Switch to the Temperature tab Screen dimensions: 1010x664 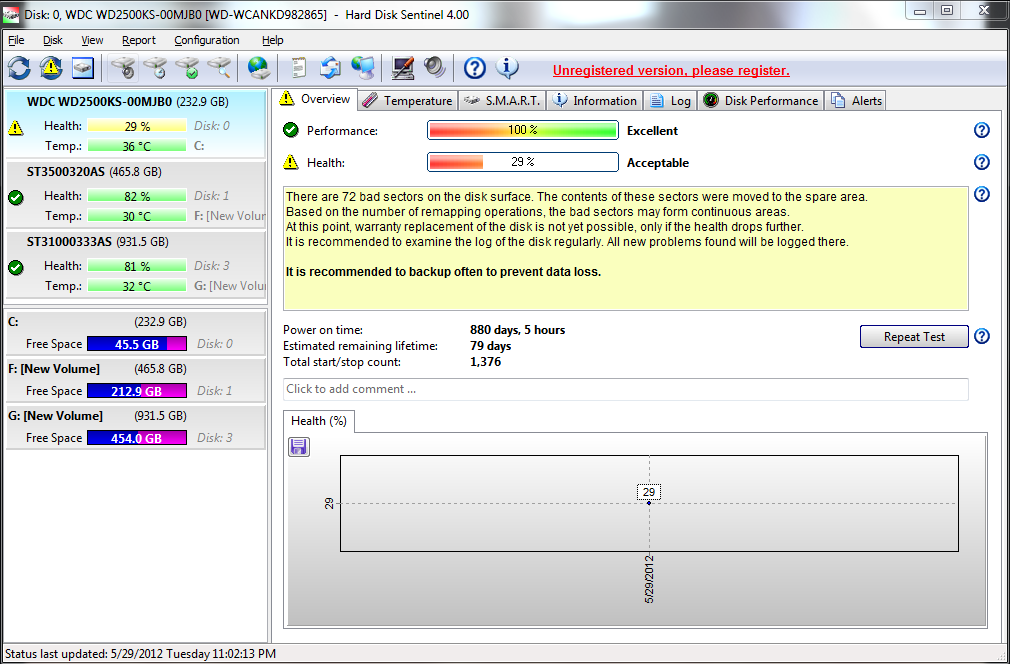407,100
